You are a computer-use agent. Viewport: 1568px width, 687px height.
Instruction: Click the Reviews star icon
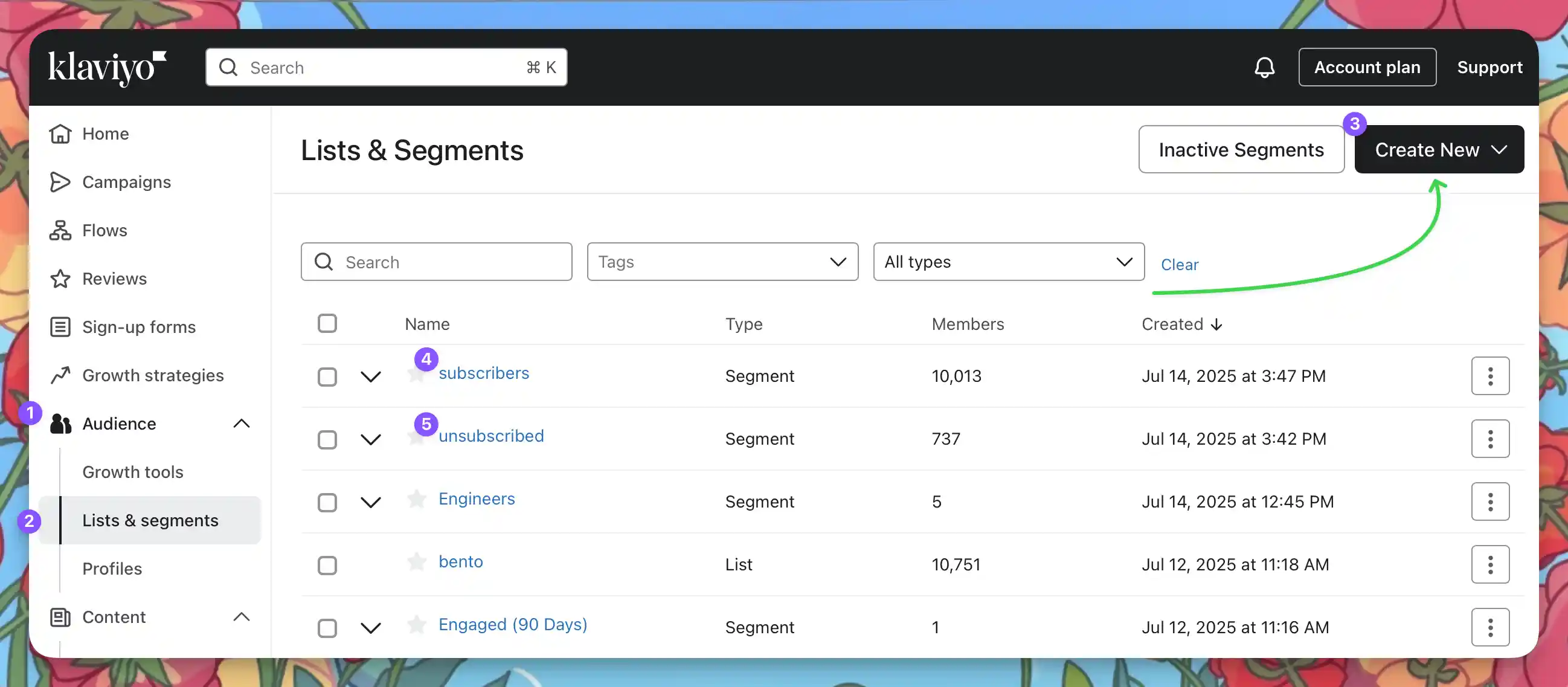coord(60,279)
